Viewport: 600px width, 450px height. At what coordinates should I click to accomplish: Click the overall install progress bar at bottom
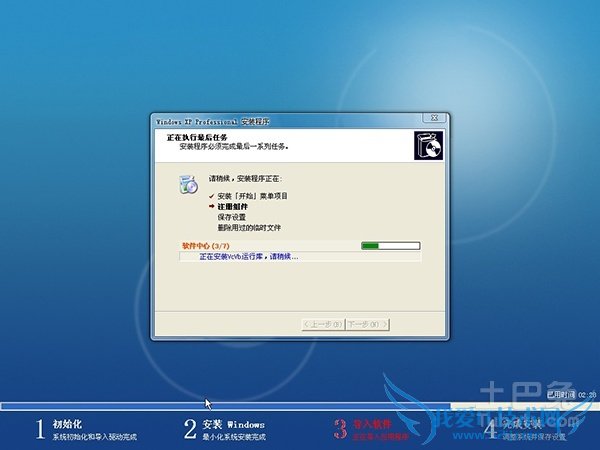(x=300, y=406)
